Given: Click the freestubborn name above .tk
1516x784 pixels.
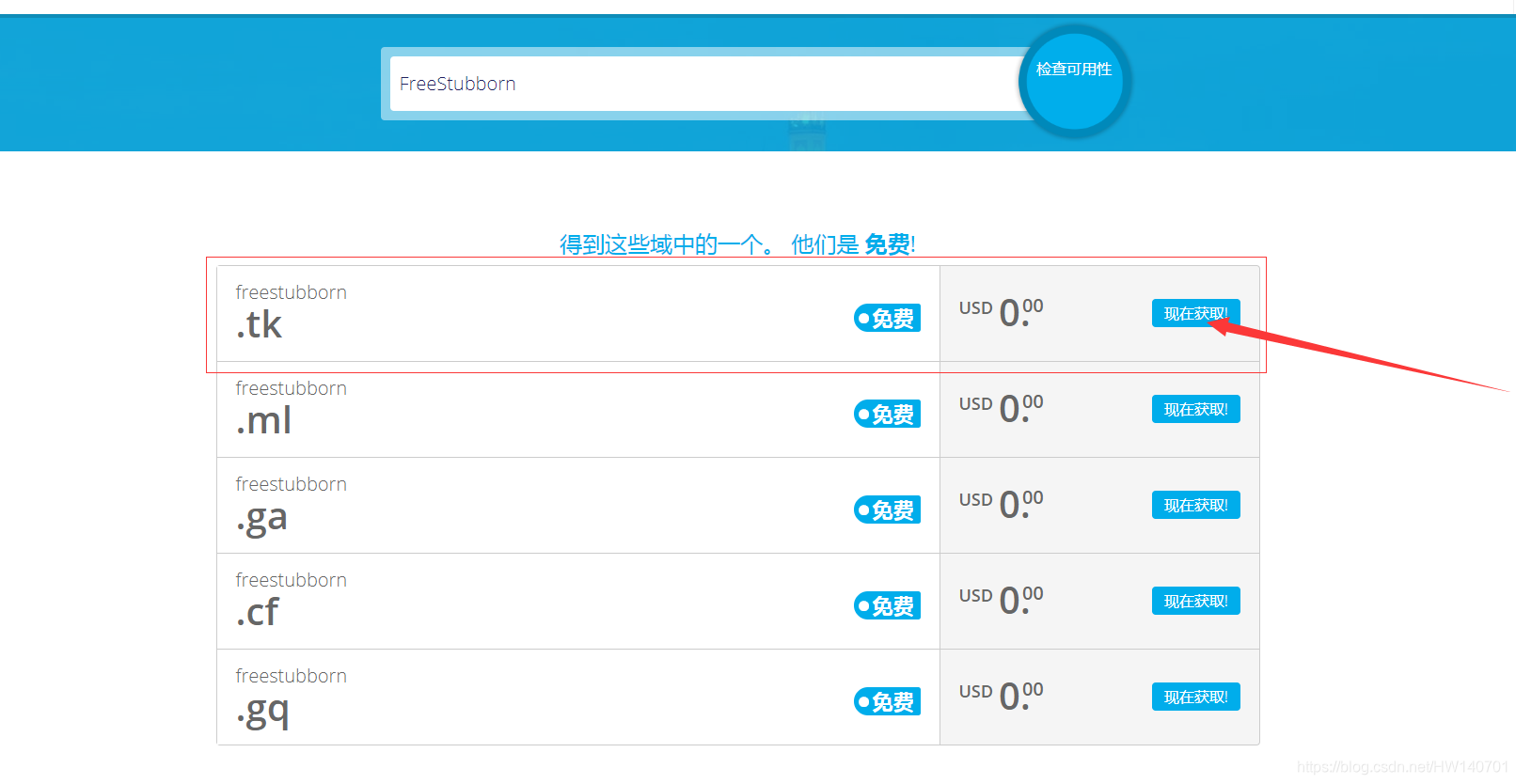Looking at the screenshot, I should point(291,292).
